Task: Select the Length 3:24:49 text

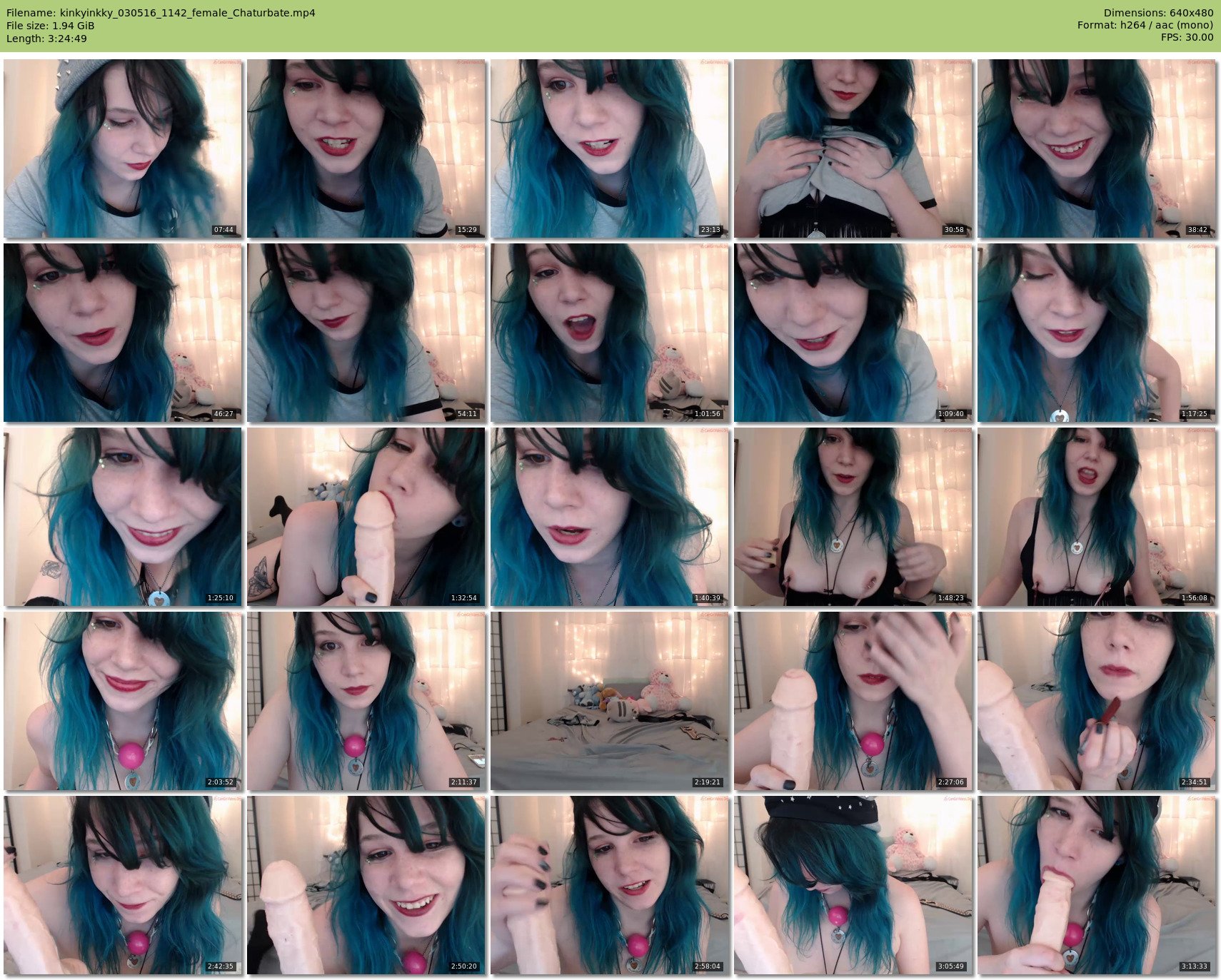Action: click(x=47, y=39)
